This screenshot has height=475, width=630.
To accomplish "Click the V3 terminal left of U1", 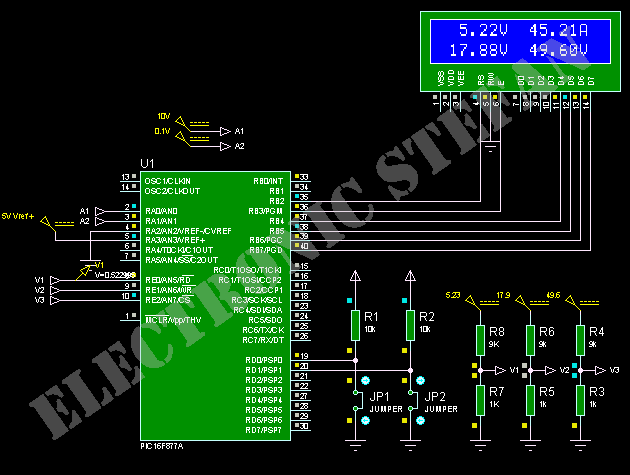I will (40, 299).
